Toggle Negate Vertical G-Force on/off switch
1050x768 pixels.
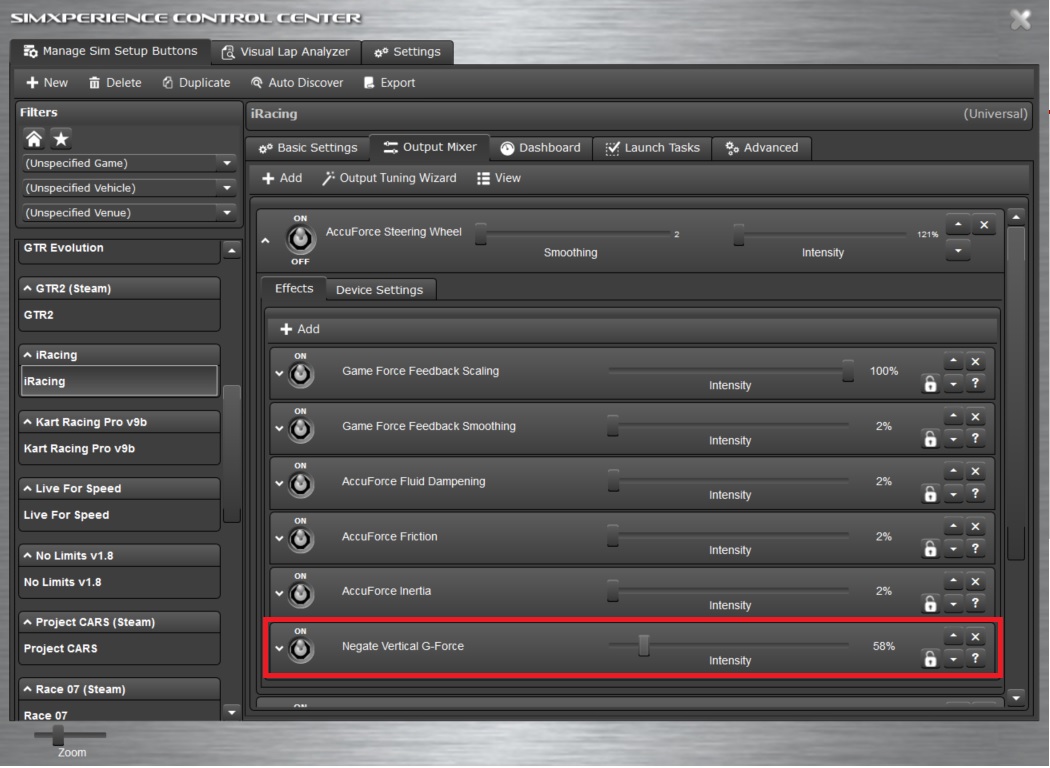point(301,649)
